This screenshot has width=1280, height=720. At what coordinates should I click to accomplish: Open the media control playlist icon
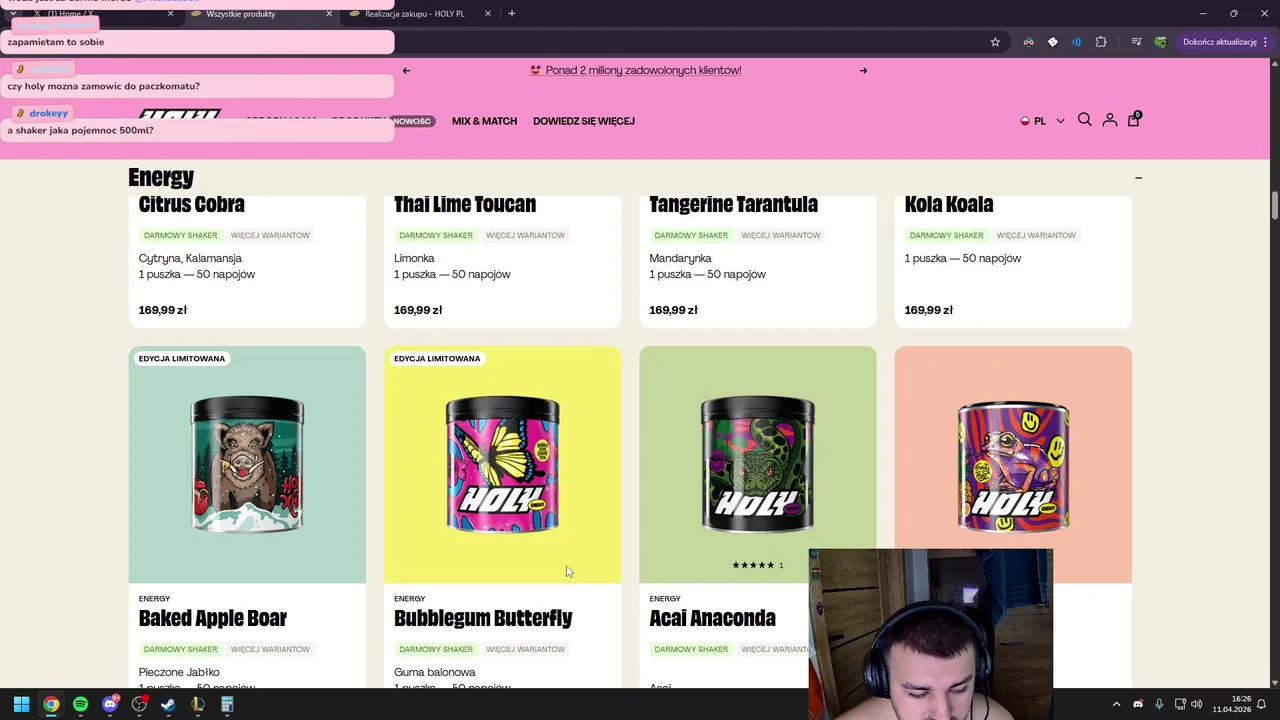click(x=1136, y=42)
